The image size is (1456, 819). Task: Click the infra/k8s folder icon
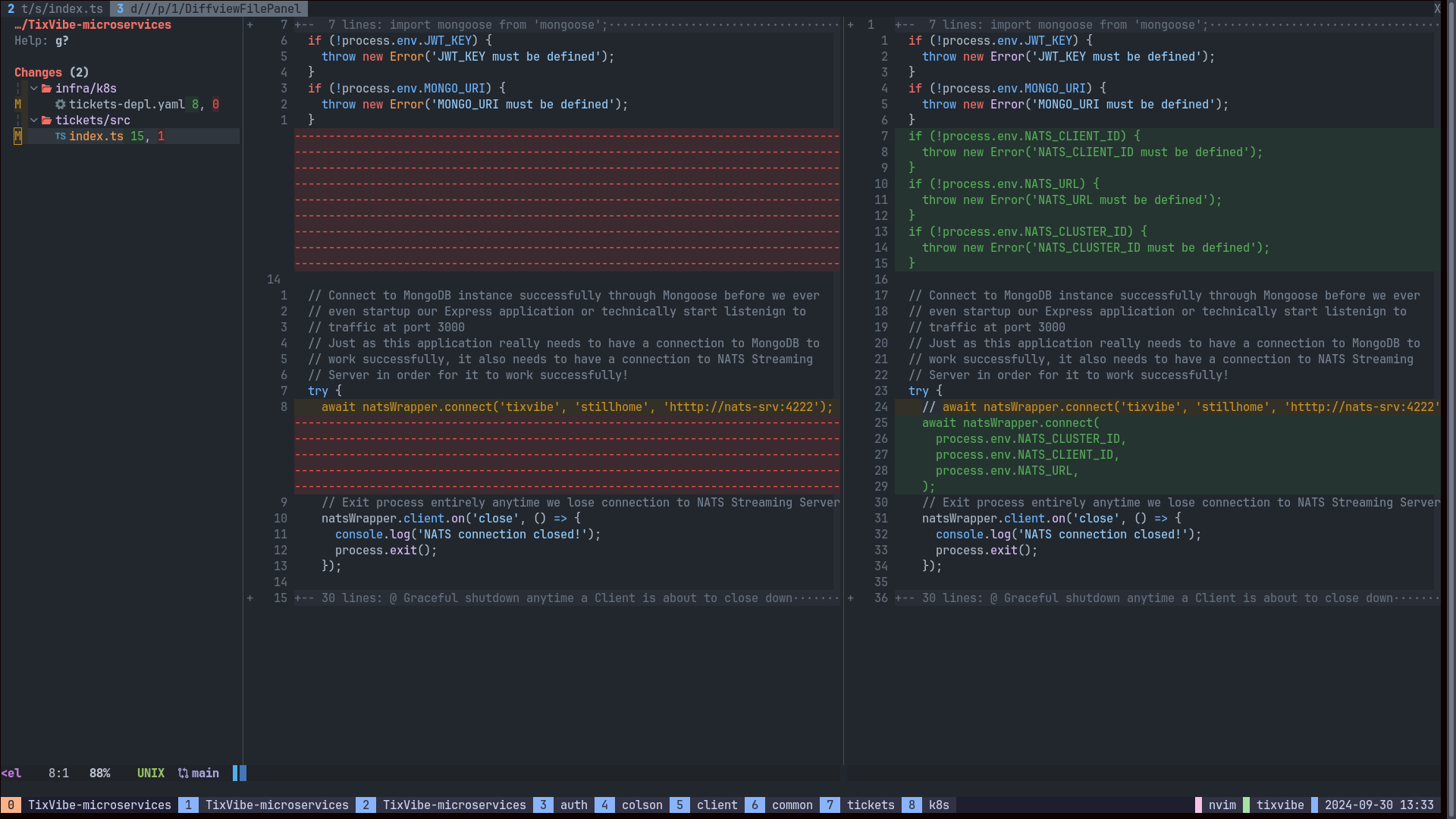47,89
